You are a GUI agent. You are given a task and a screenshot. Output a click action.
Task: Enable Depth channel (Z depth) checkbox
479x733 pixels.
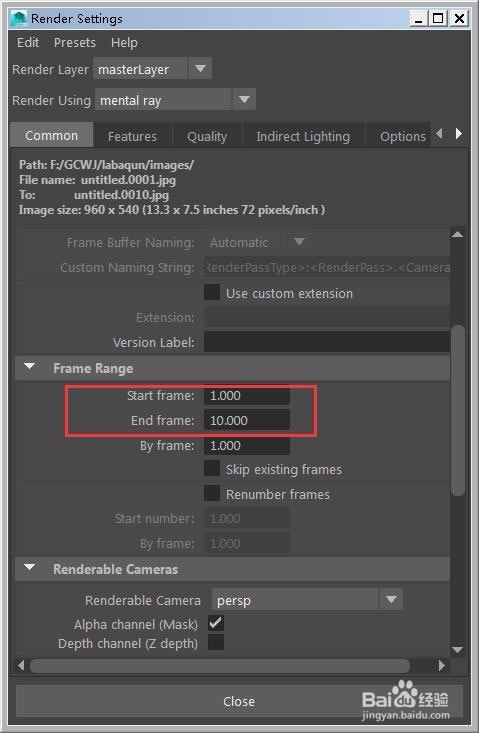pyautogui.click(x=216, y=642)
